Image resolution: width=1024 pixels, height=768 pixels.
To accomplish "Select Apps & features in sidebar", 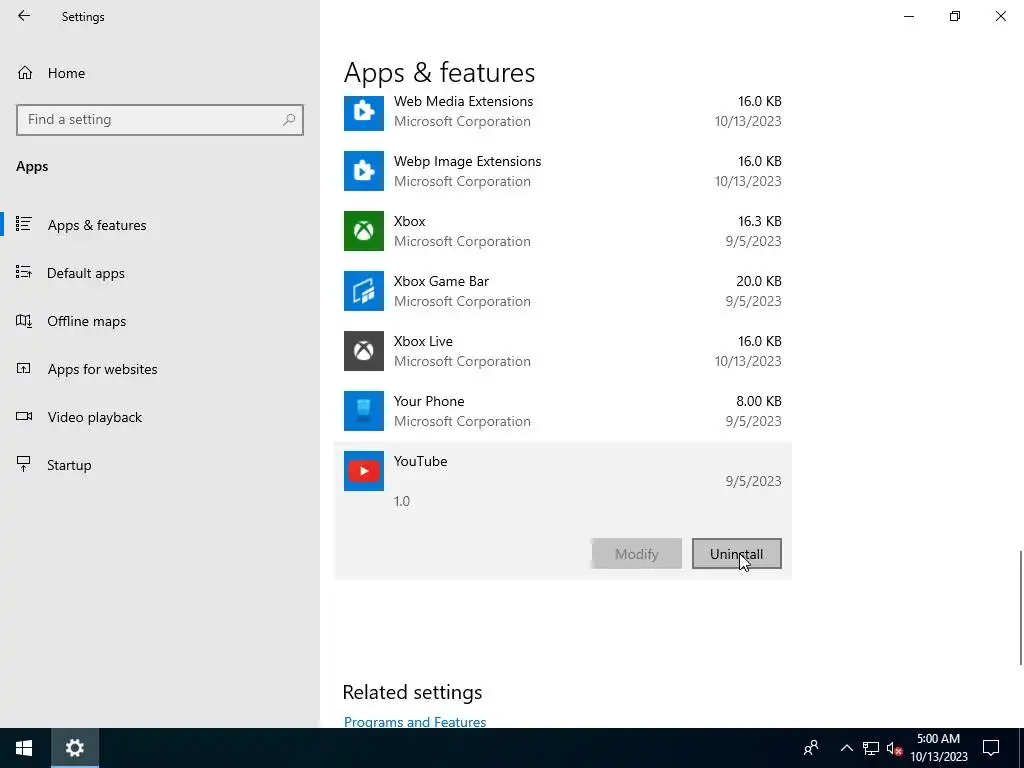I will click(x=97, y=225).
